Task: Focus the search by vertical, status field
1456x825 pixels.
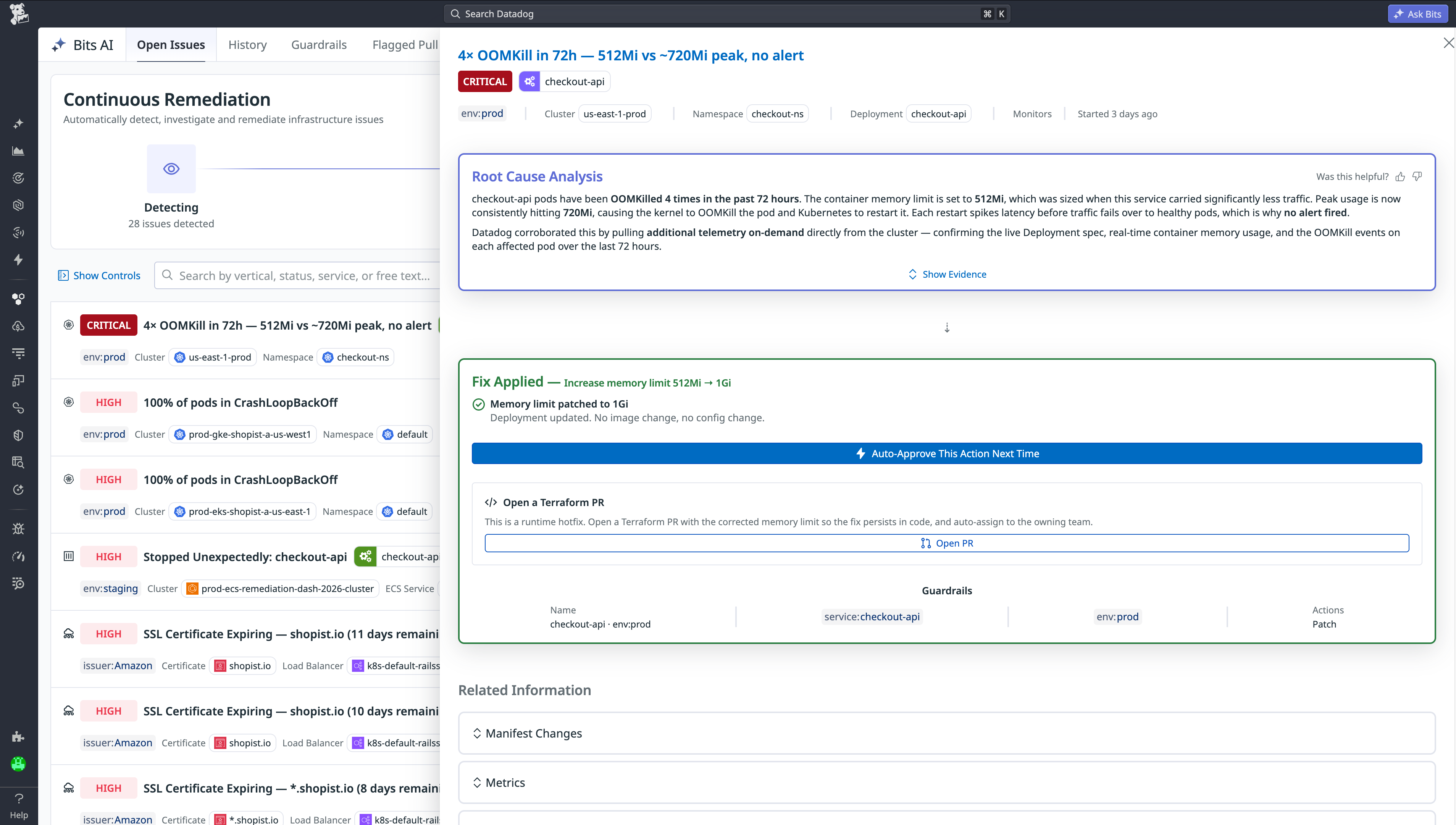Action: [297, 275]
